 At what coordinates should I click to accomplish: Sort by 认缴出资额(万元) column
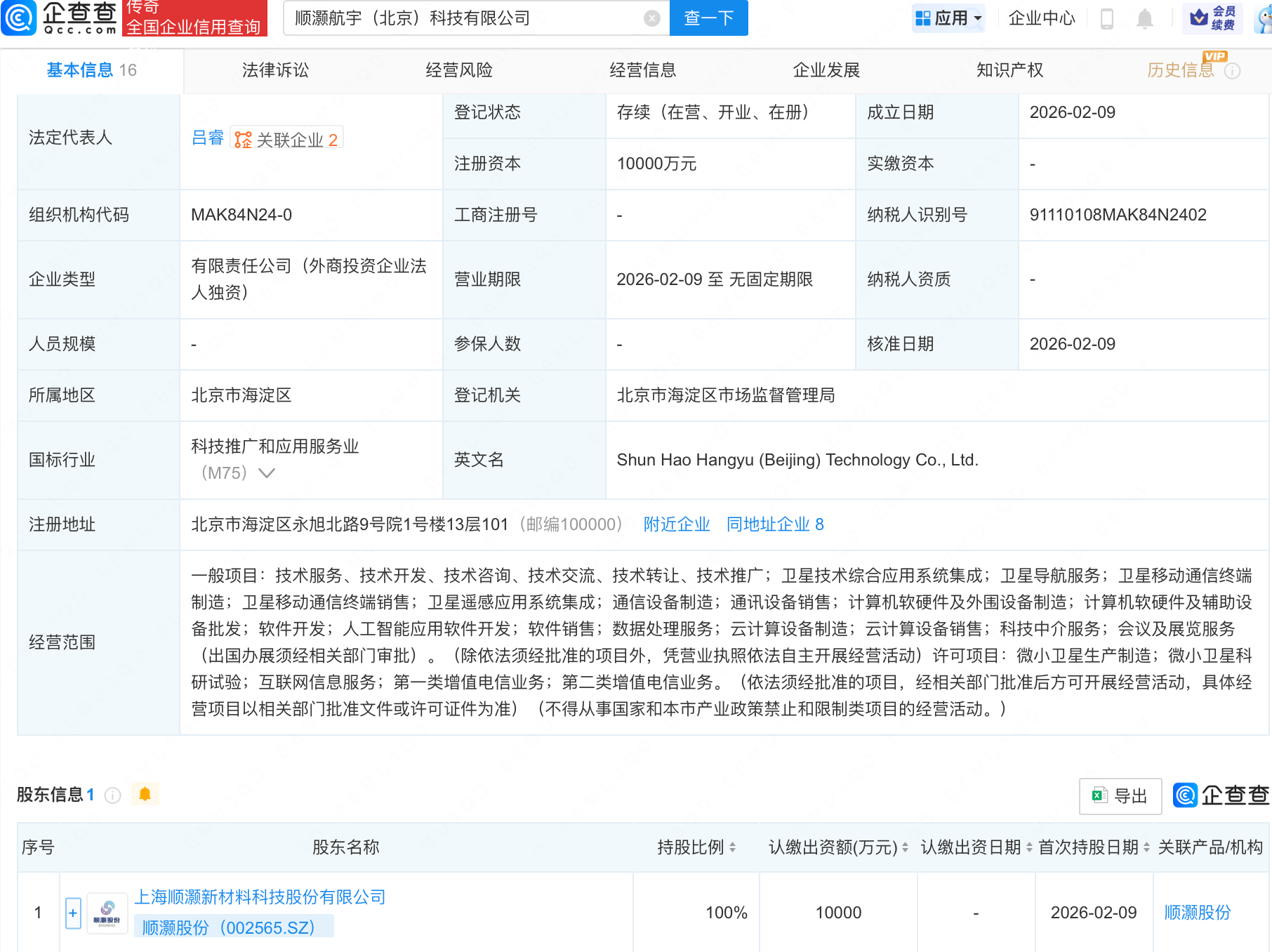click(x=905, y=847)
